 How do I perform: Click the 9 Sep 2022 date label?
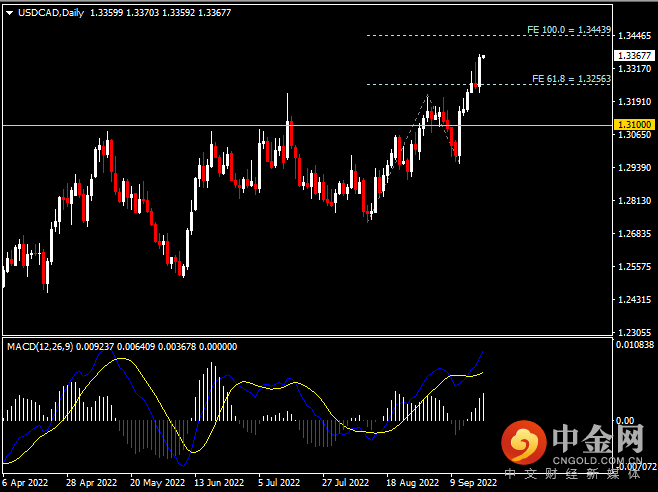click(473, 481)
